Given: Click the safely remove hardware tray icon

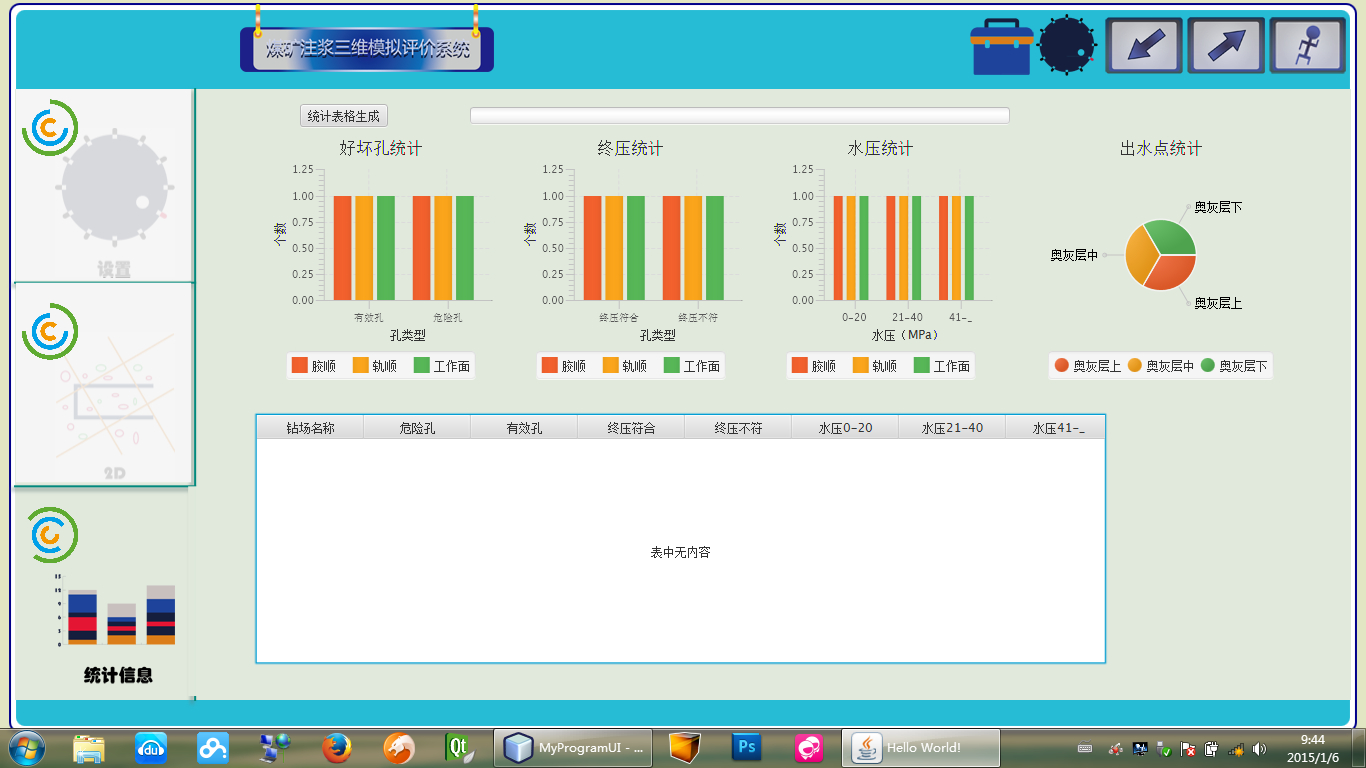Looking at the screenshot, I should coord(1164,748).
